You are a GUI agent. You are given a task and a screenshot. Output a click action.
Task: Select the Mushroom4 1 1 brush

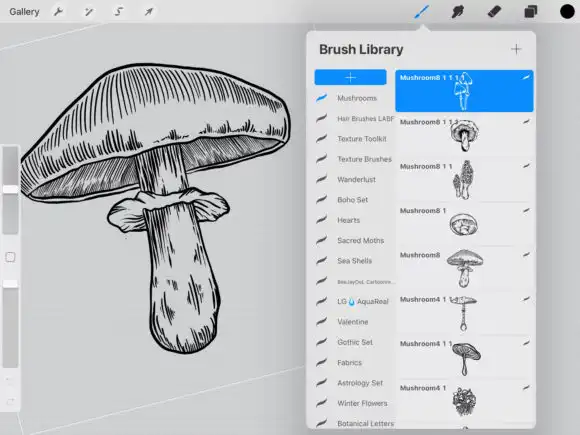(464, 357)
